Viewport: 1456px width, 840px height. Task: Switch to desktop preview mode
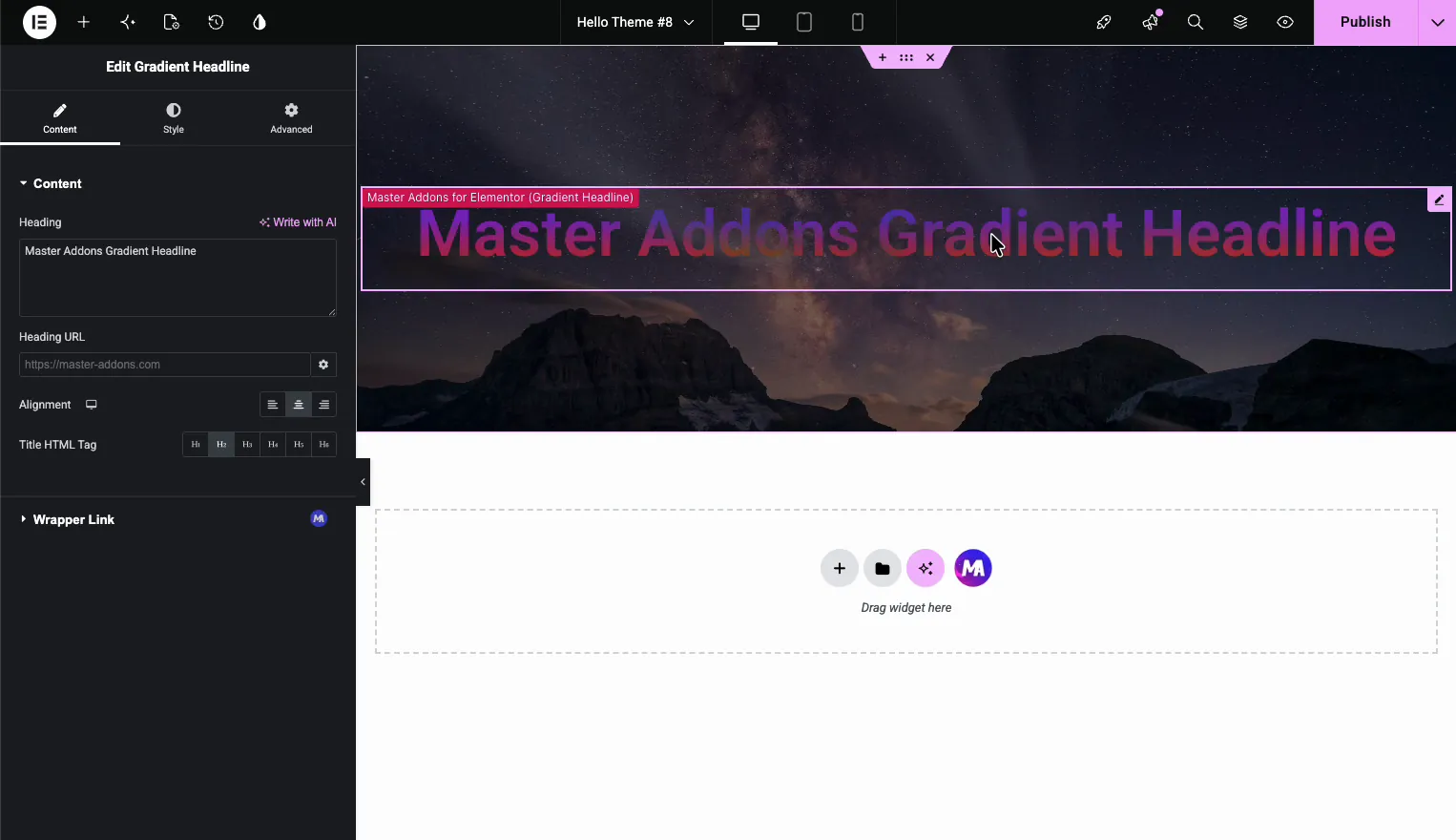pos(751,22)
